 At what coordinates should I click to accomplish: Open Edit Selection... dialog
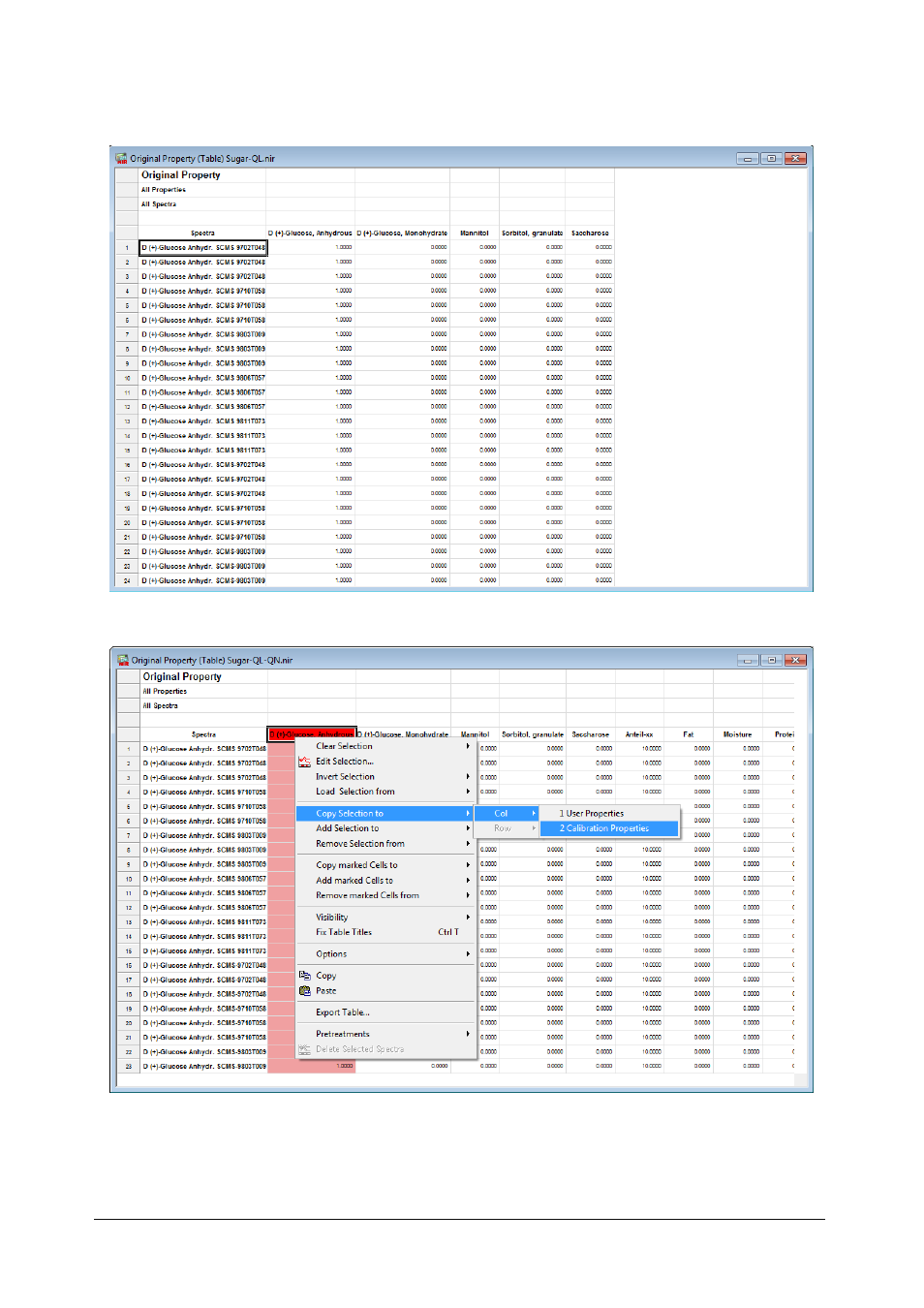point(386,762)
